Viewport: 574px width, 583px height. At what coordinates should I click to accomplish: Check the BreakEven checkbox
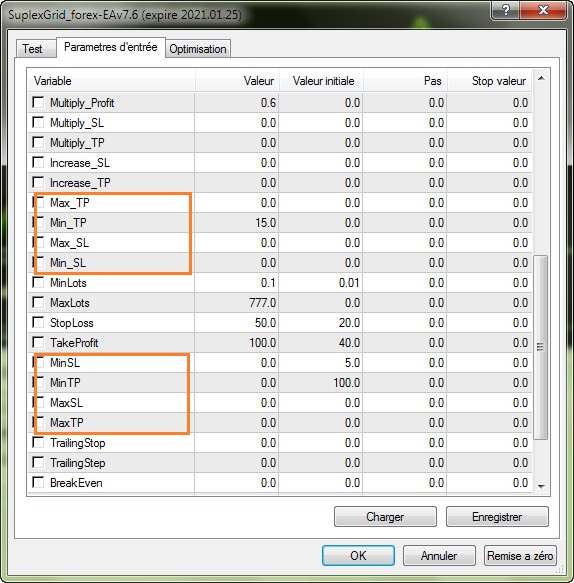tap(38, 483)
